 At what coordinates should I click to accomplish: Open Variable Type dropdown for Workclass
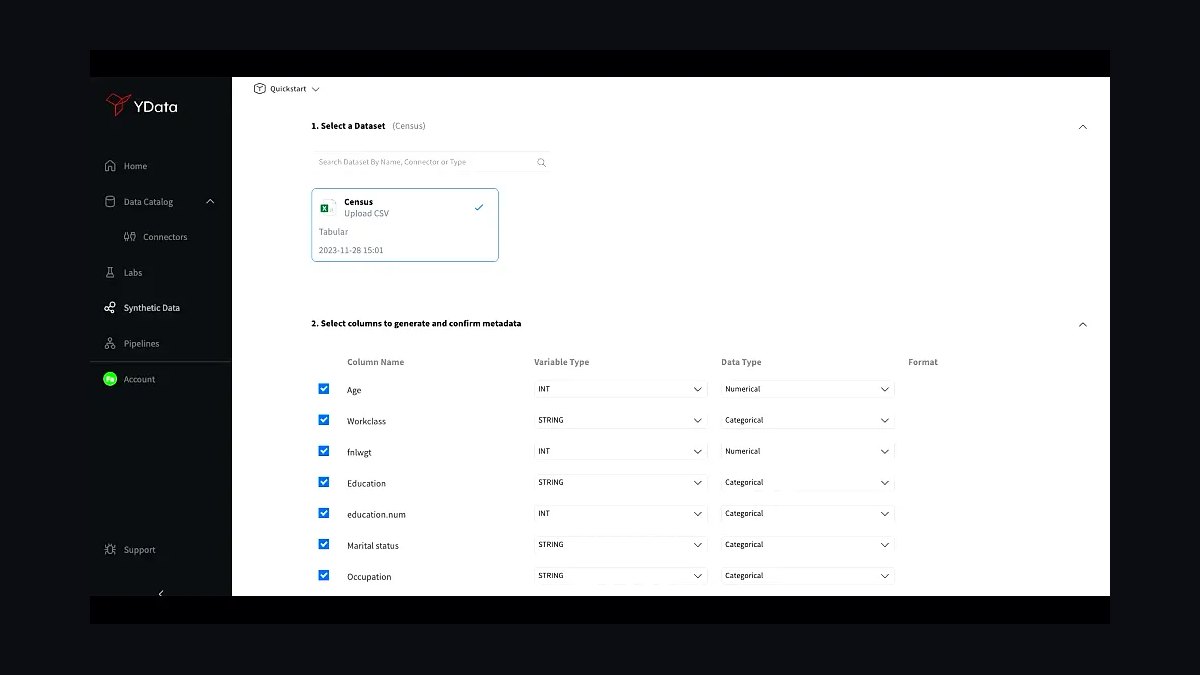621,420
